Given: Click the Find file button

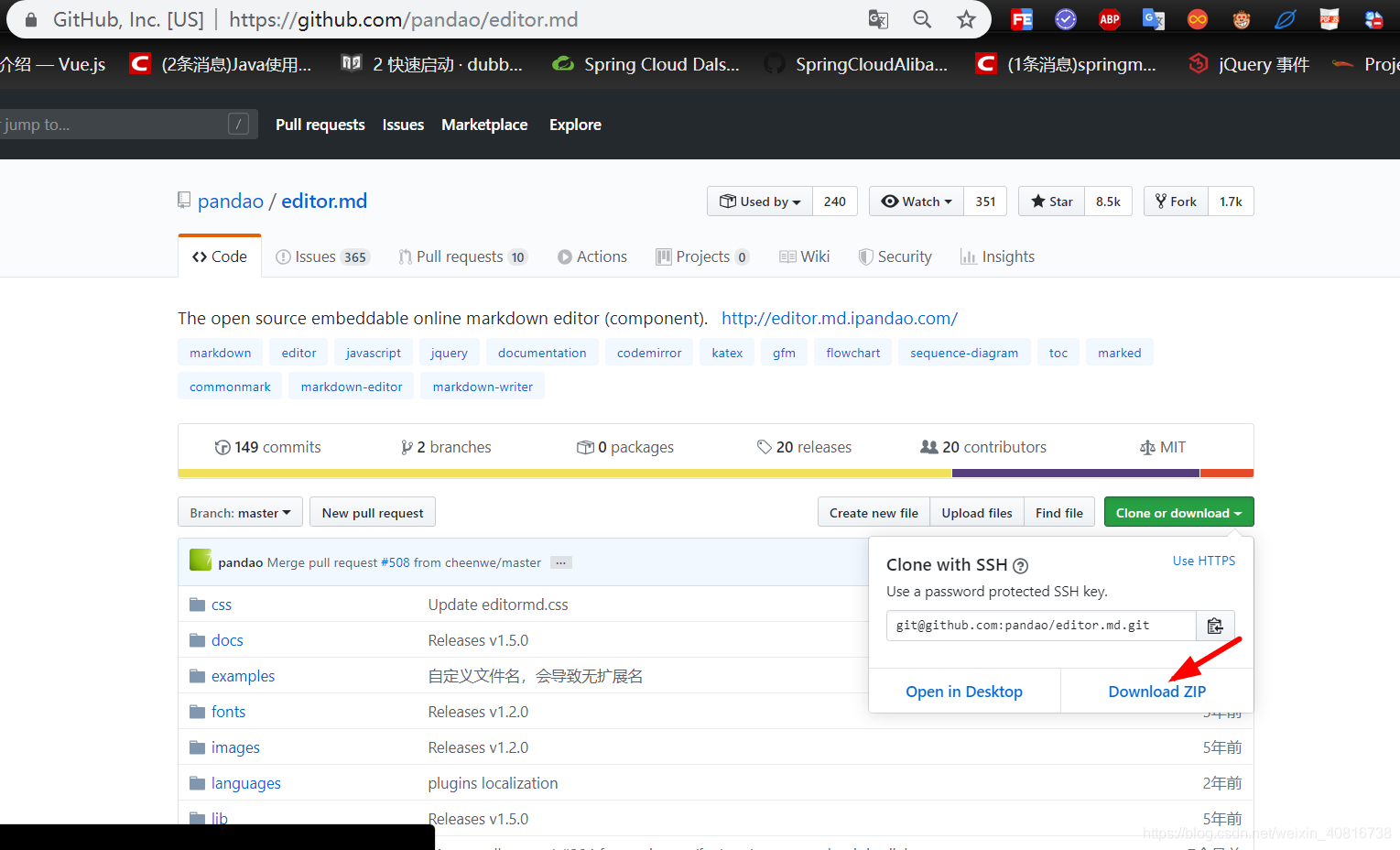Looking at the screenshot, I should click(x=1059, y=513).
